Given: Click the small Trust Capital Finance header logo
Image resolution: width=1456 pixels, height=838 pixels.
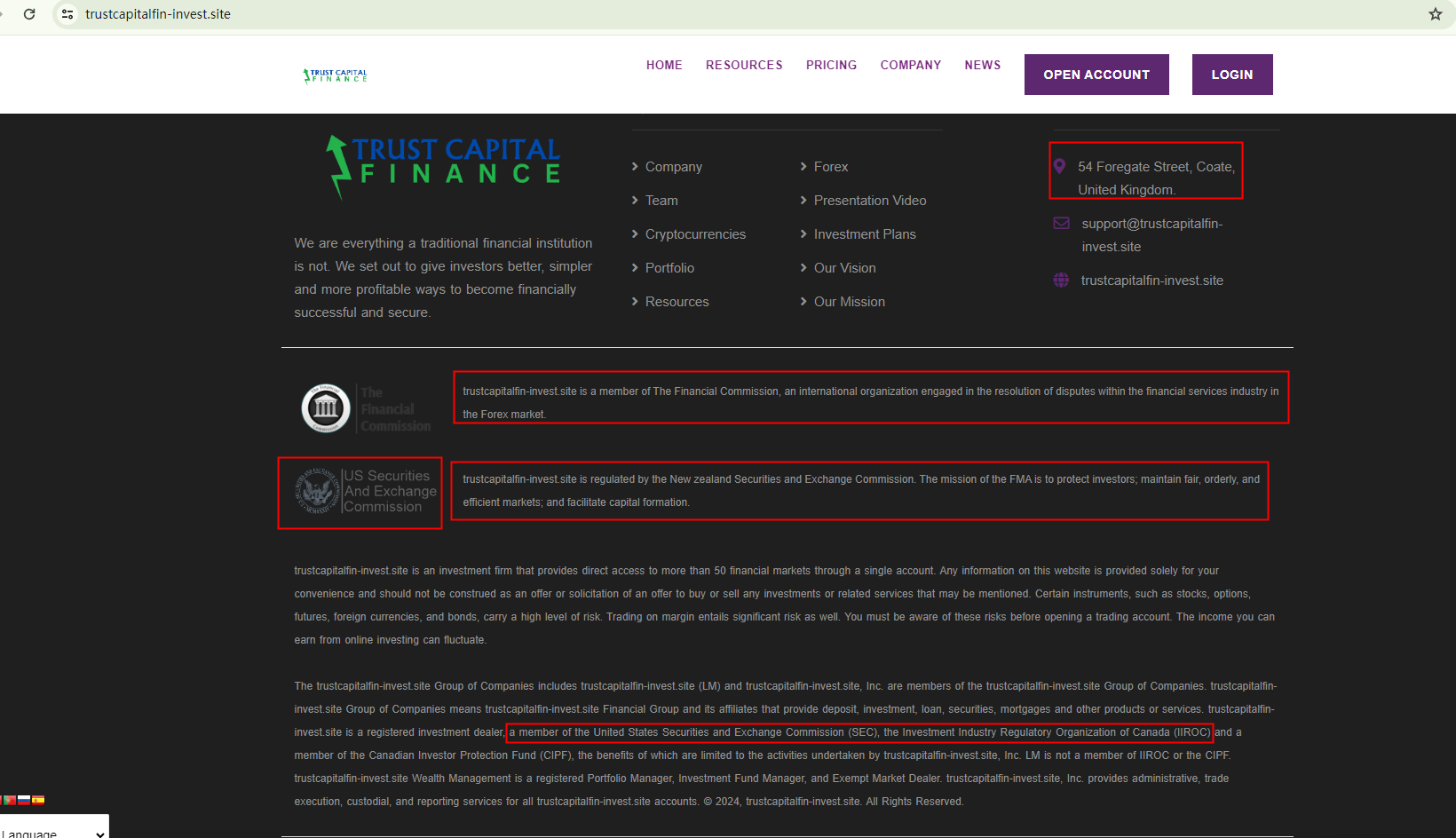Looking at the screenshot, I should 336,75.
